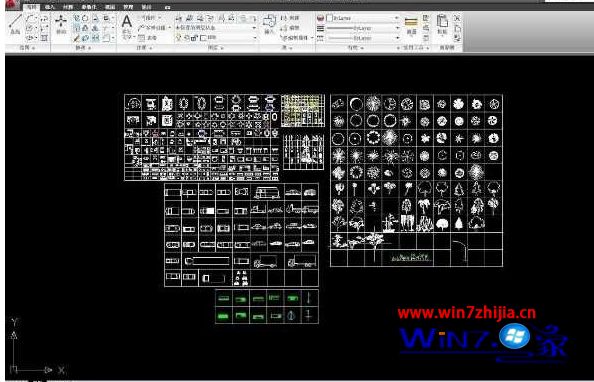
Task: Select the Multileader (多重引线) tool
Action: tap(152, 28)
